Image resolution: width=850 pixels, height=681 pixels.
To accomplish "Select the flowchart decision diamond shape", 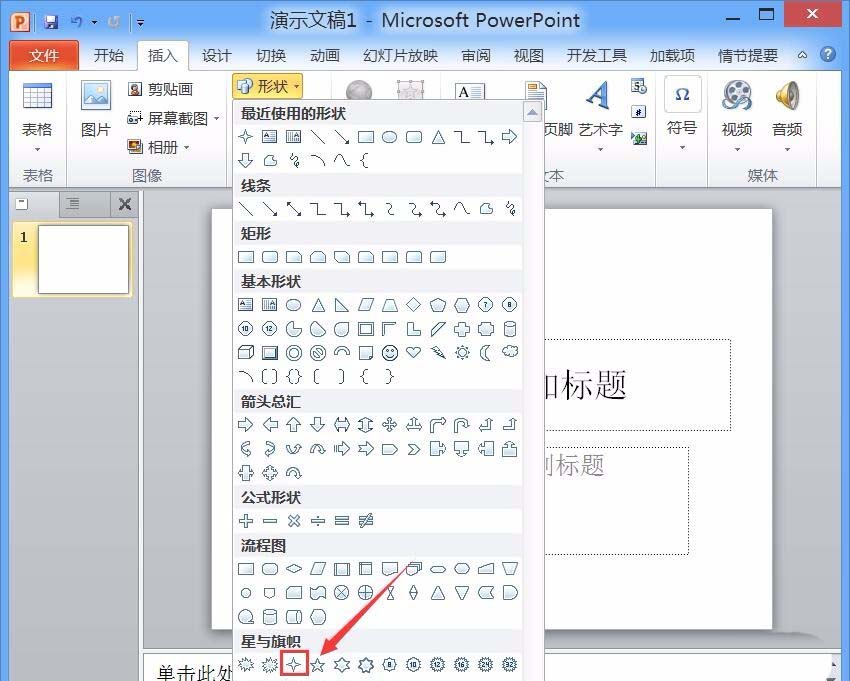I will pyautogui.click(x=293, y=568).
